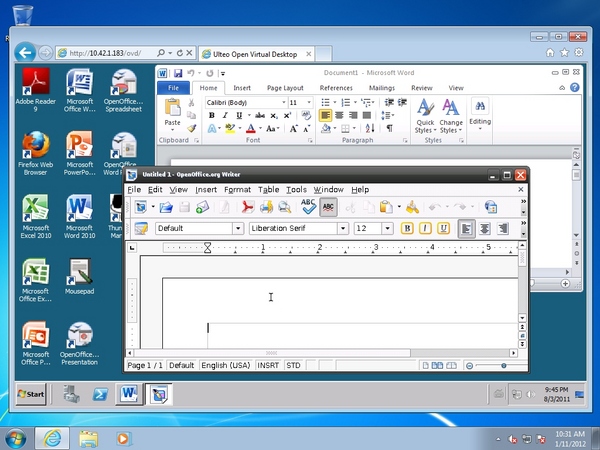Open Word font size dropdown showing 11
The image size is (600, 450).
pos(309,103)
